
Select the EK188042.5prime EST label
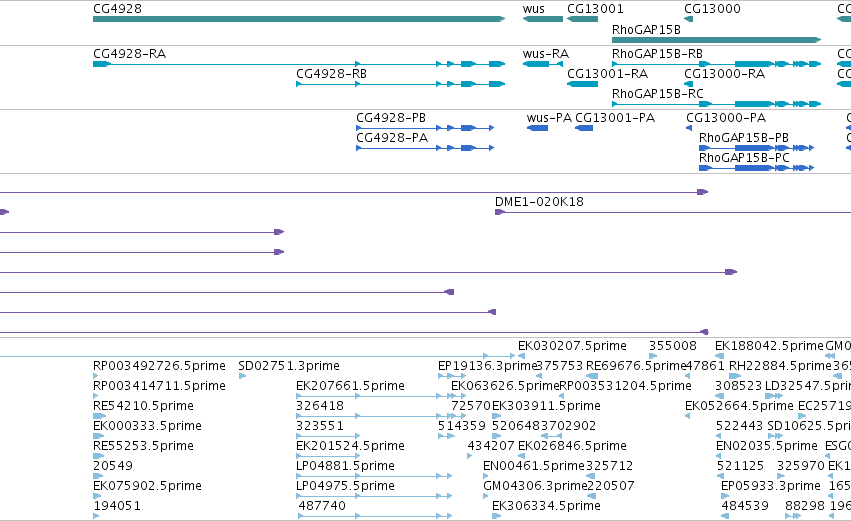click(769, 346)
